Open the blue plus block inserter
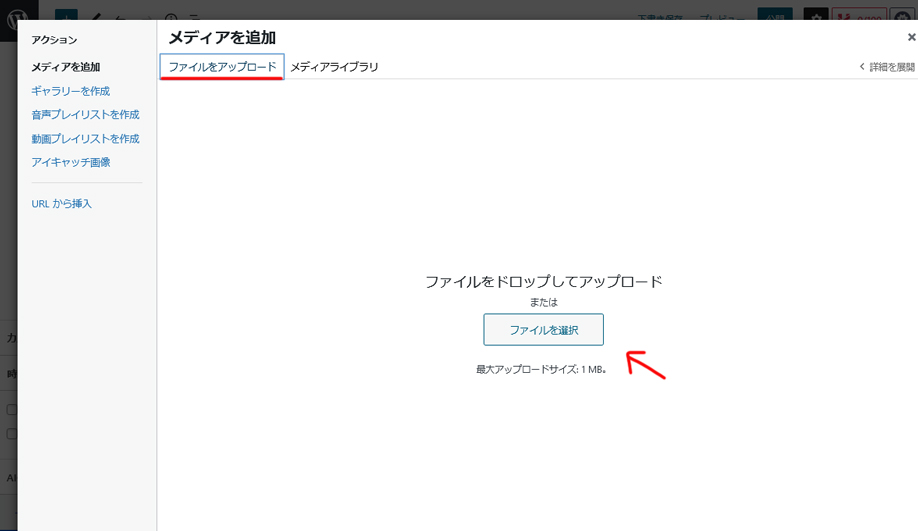 point(65,15)
